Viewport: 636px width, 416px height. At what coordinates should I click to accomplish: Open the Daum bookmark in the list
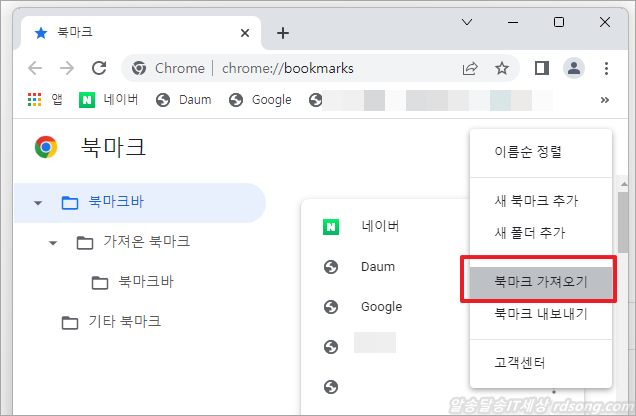378,267
